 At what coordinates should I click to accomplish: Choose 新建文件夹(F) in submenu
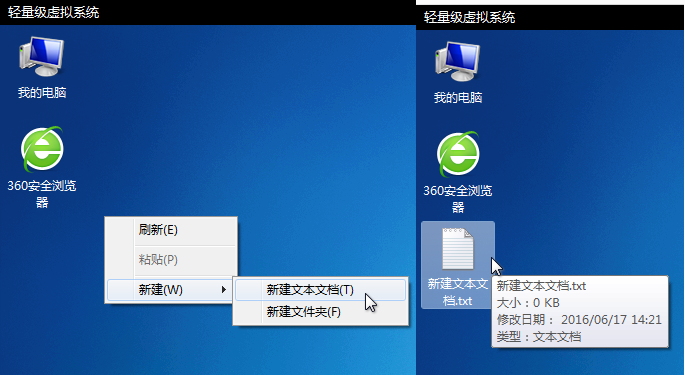click(x=321, y=312)
